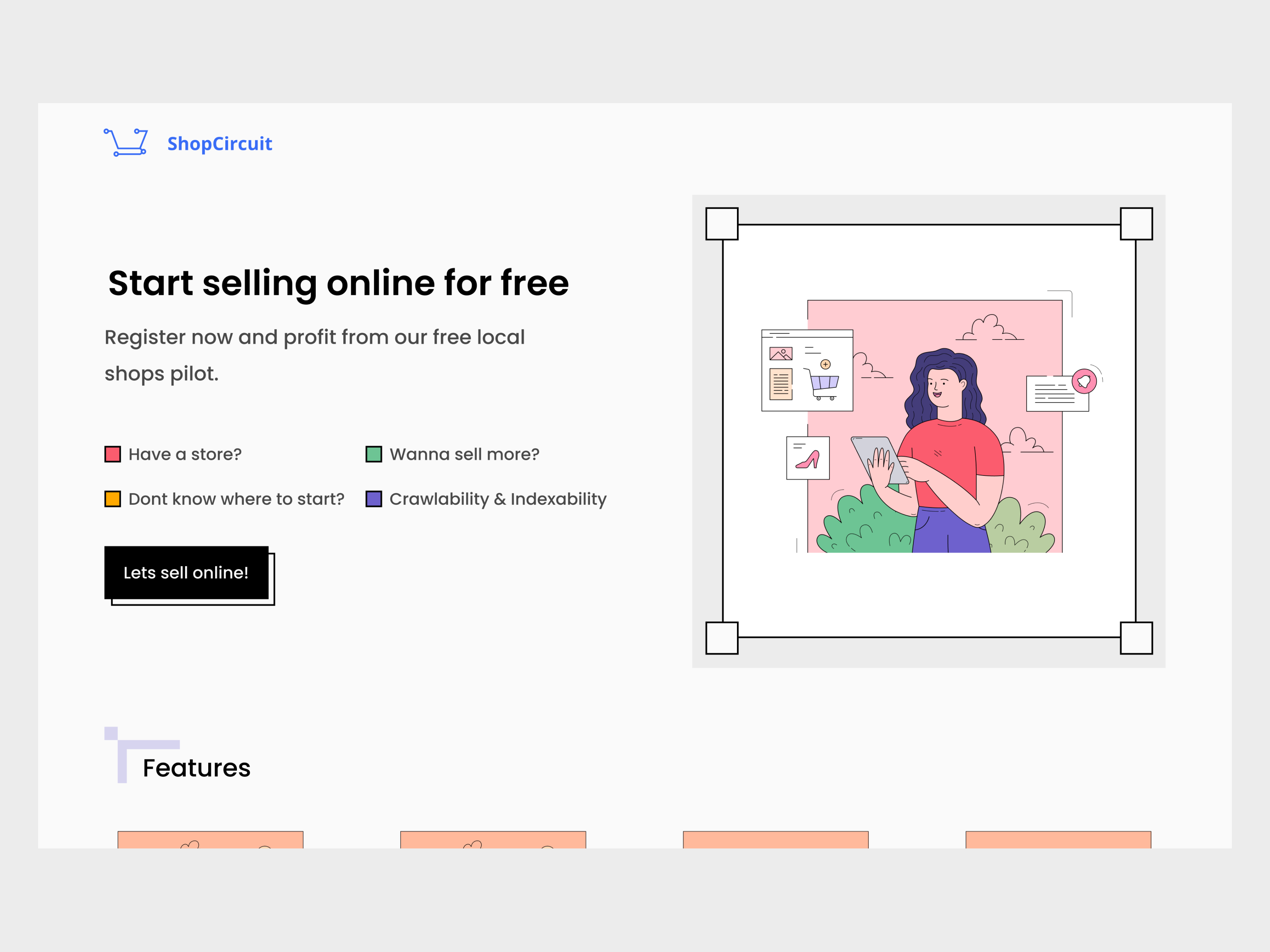Viewport: 1270px width, 952px height.
Task: Click the ShopCircuit cart logo icon
Action: [126, 142]
